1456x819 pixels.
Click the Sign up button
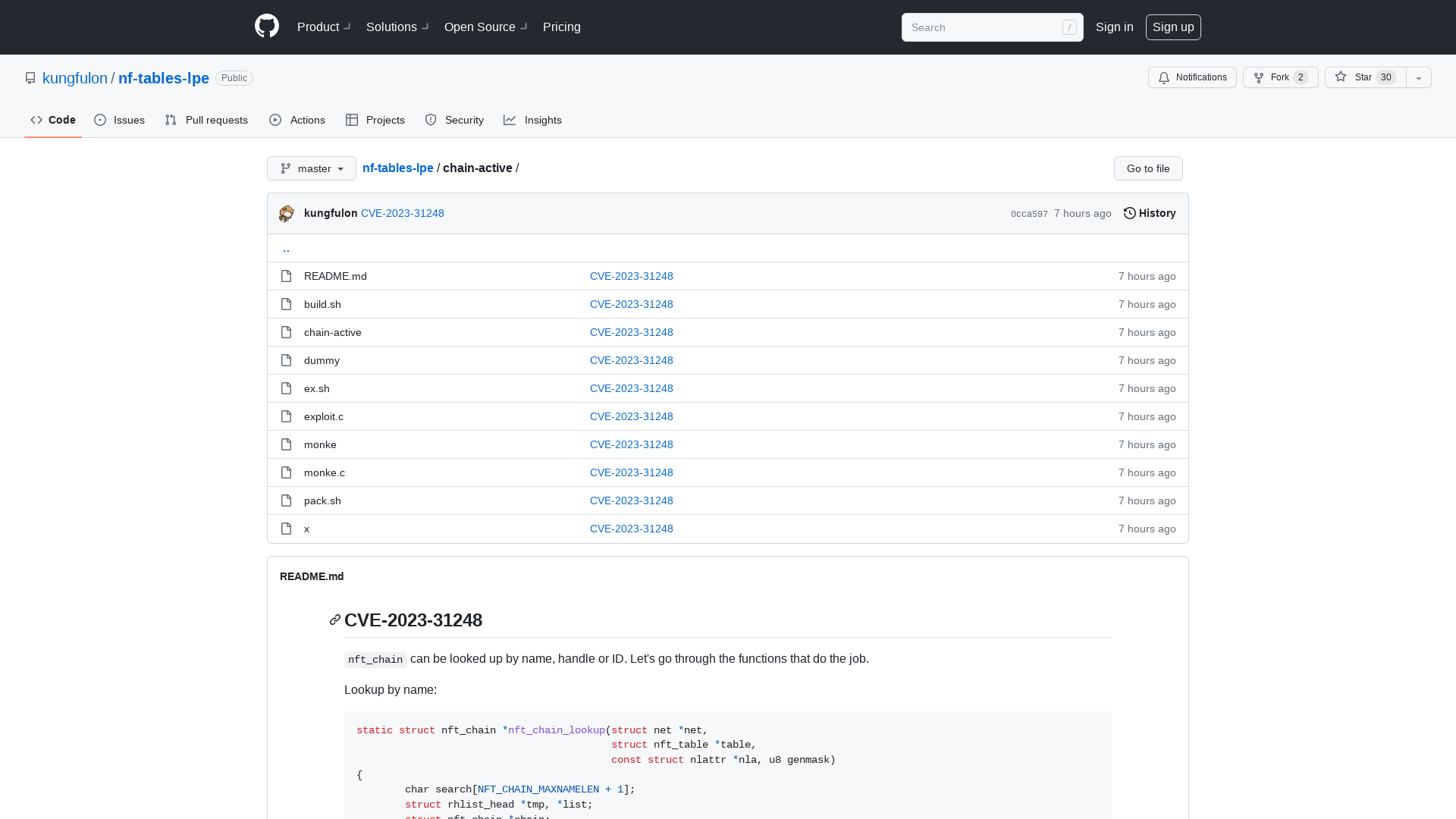point(1173,27)
